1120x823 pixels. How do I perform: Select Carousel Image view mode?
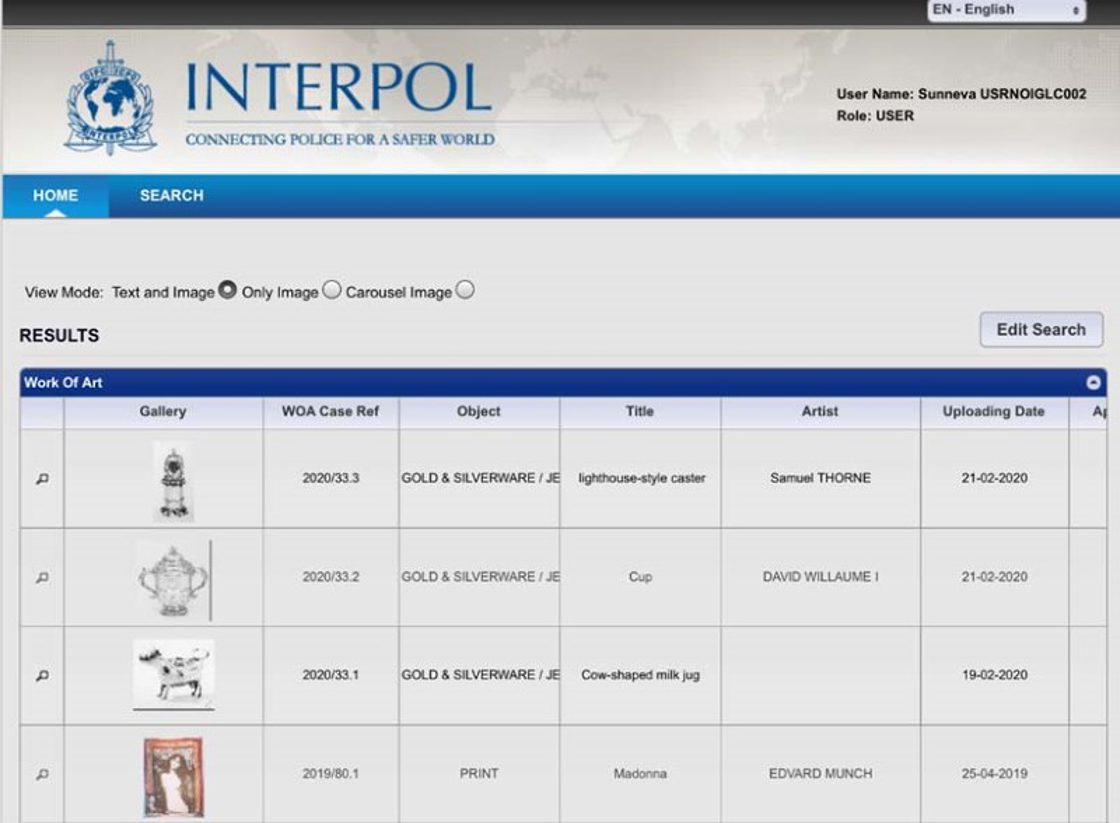tap(465, 291)
